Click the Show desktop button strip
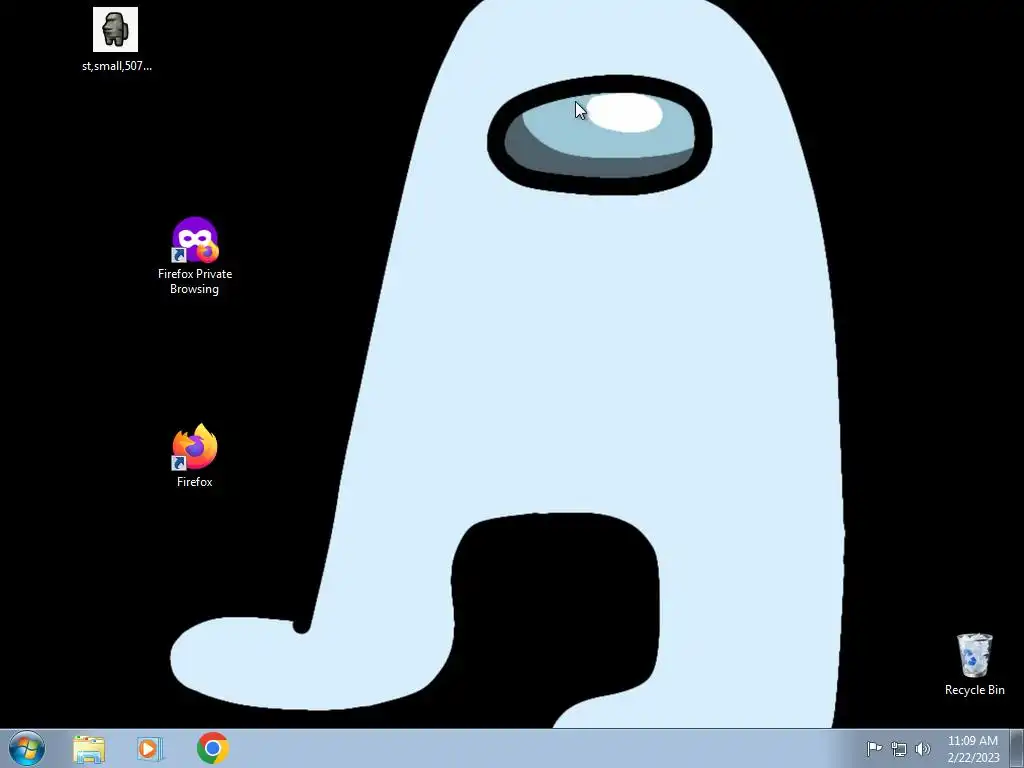Viewport: 1024px width, 768px height. tap(1017, 748)
